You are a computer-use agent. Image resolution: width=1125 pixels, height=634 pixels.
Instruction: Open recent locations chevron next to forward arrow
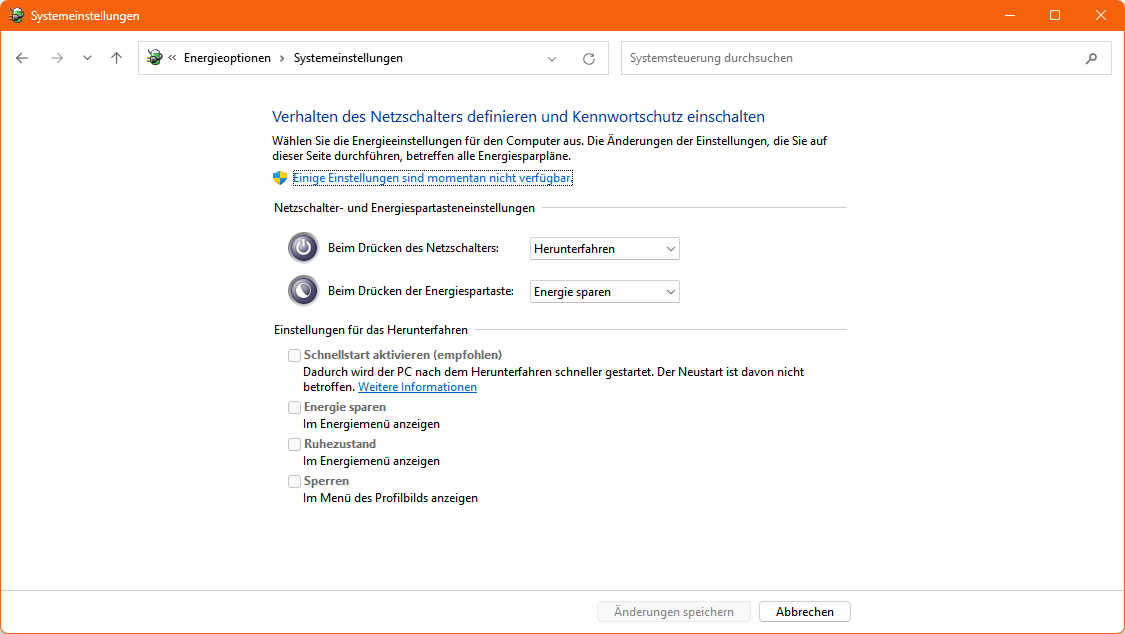(87, 58)
